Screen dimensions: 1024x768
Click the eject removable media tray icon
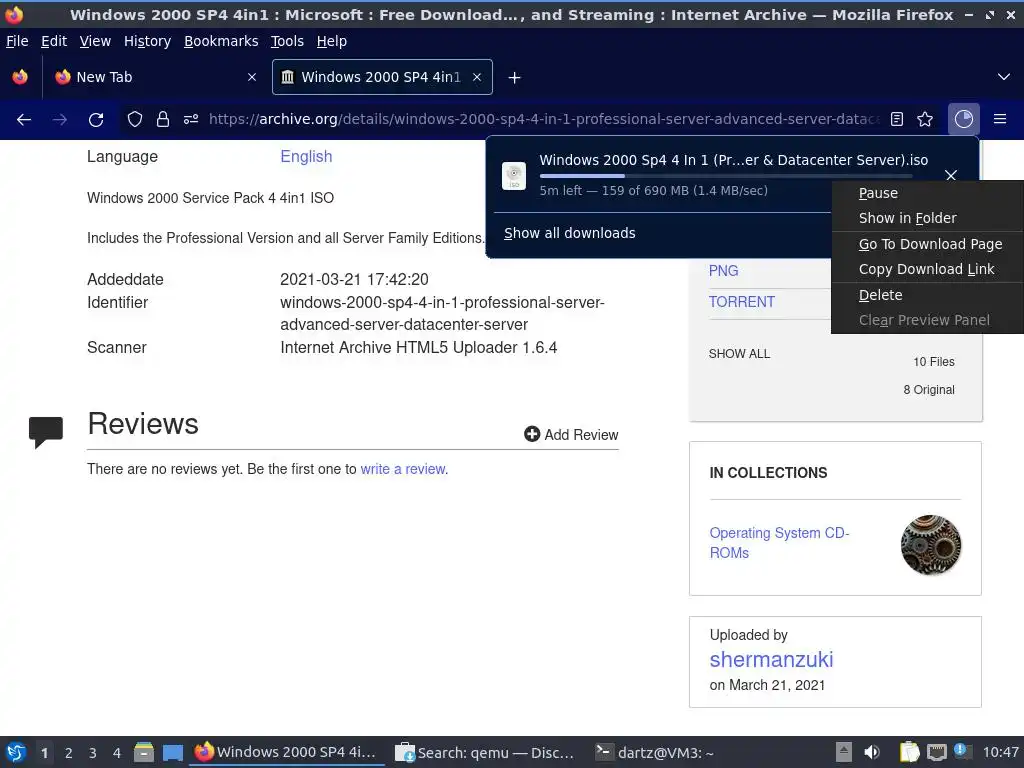844,752
